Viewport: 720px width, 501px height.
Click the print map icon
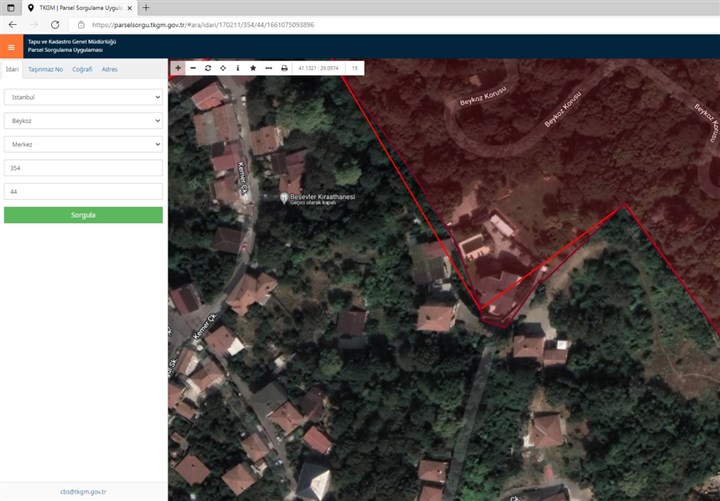284,68
